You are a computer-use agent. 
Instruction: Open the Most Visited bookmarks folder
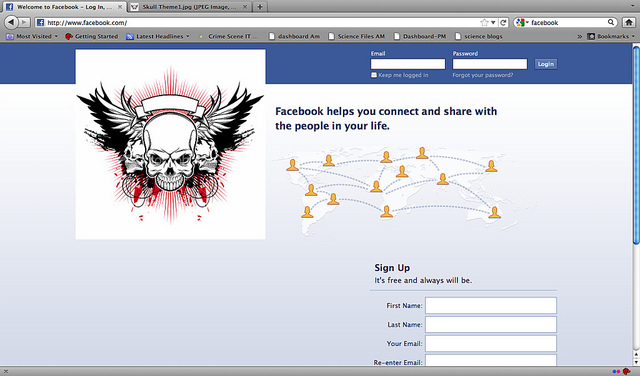pos(32,36)
